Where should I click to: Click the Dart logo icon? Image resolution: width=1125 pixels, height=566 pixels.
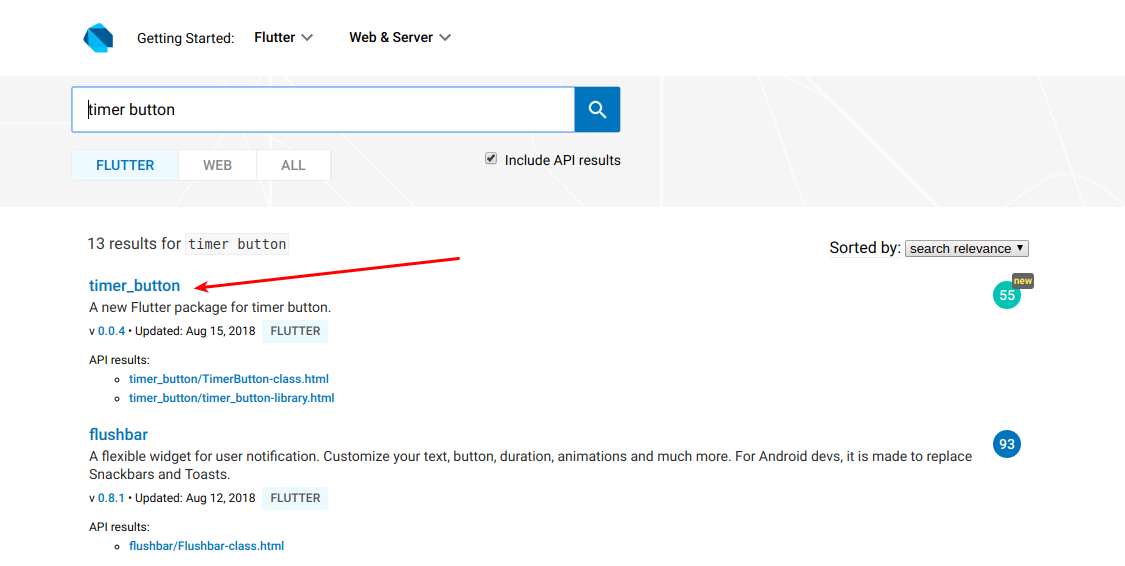pos(98,38)
